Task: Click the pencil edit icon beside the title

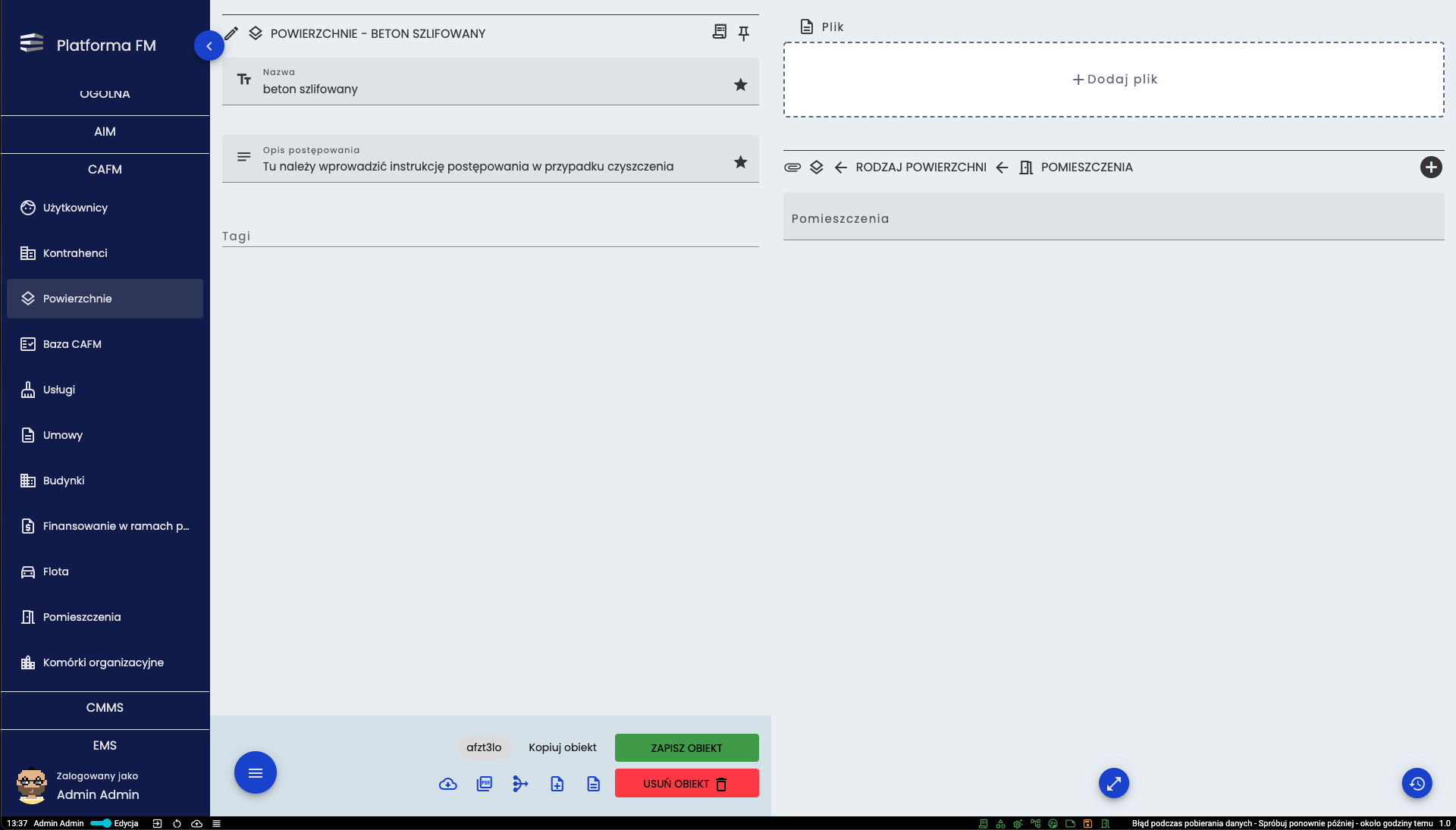Action: [x=231, y=33]
